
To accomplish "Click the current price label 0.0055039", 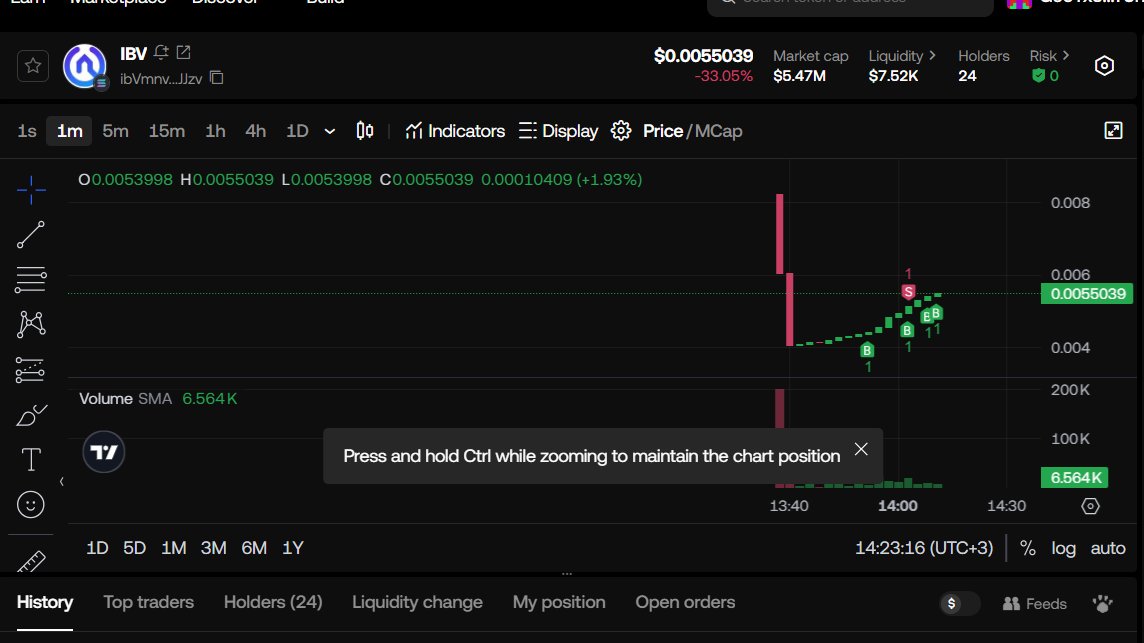I will (1086, 294).
